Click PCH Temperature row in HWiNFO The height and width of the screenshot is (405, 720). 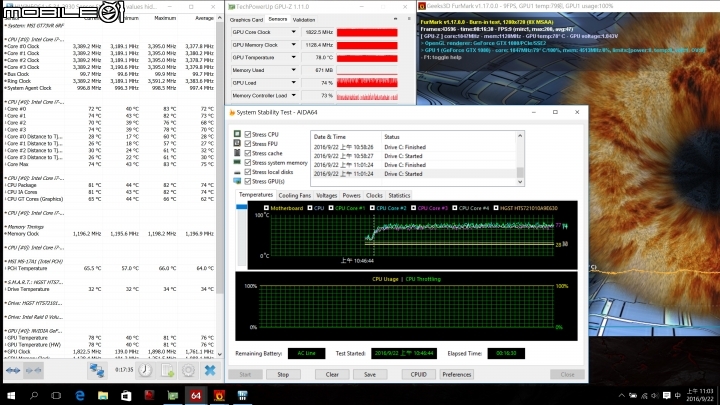[x=109, y=268]
